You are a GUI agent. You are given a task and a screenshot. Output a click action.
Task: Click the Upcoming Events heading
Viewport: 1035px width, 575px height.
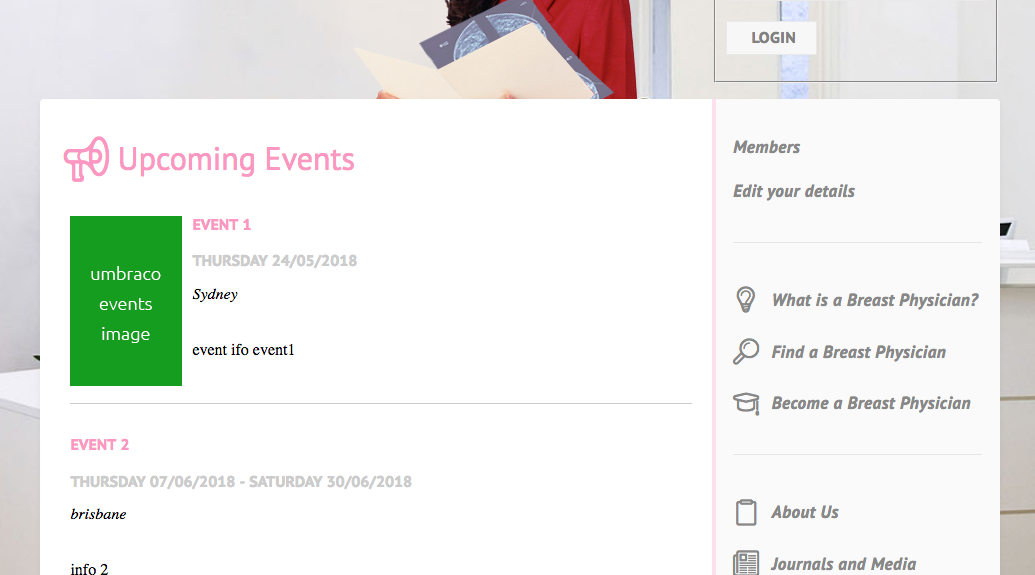236,160
